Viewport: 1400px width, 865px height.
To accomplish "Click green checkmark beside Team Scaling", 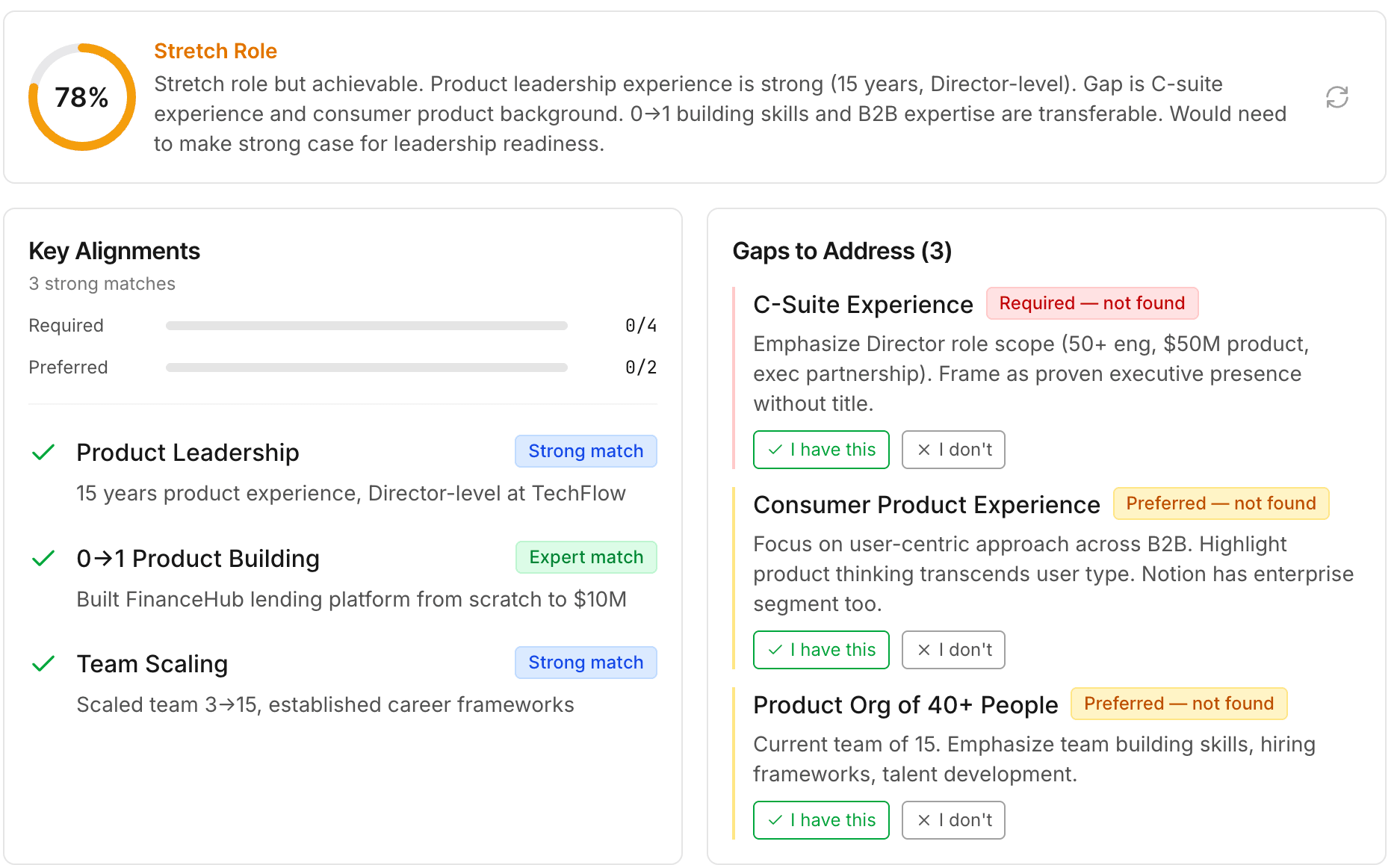I will tap(44, 663).
